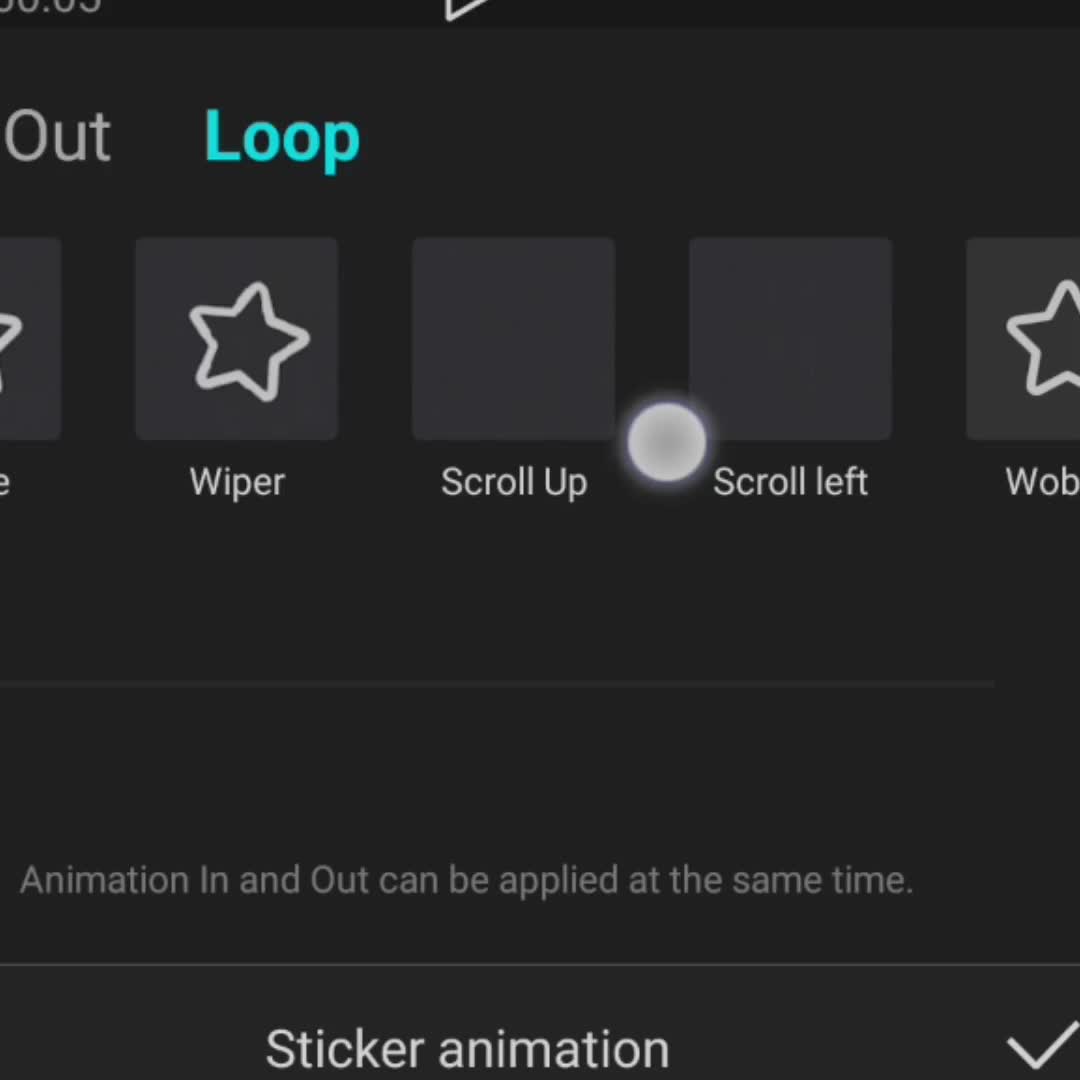Viewport: 1080px width, 1080px height.
Task: Select the Loop animation tab
Action: tap(282, 136)
